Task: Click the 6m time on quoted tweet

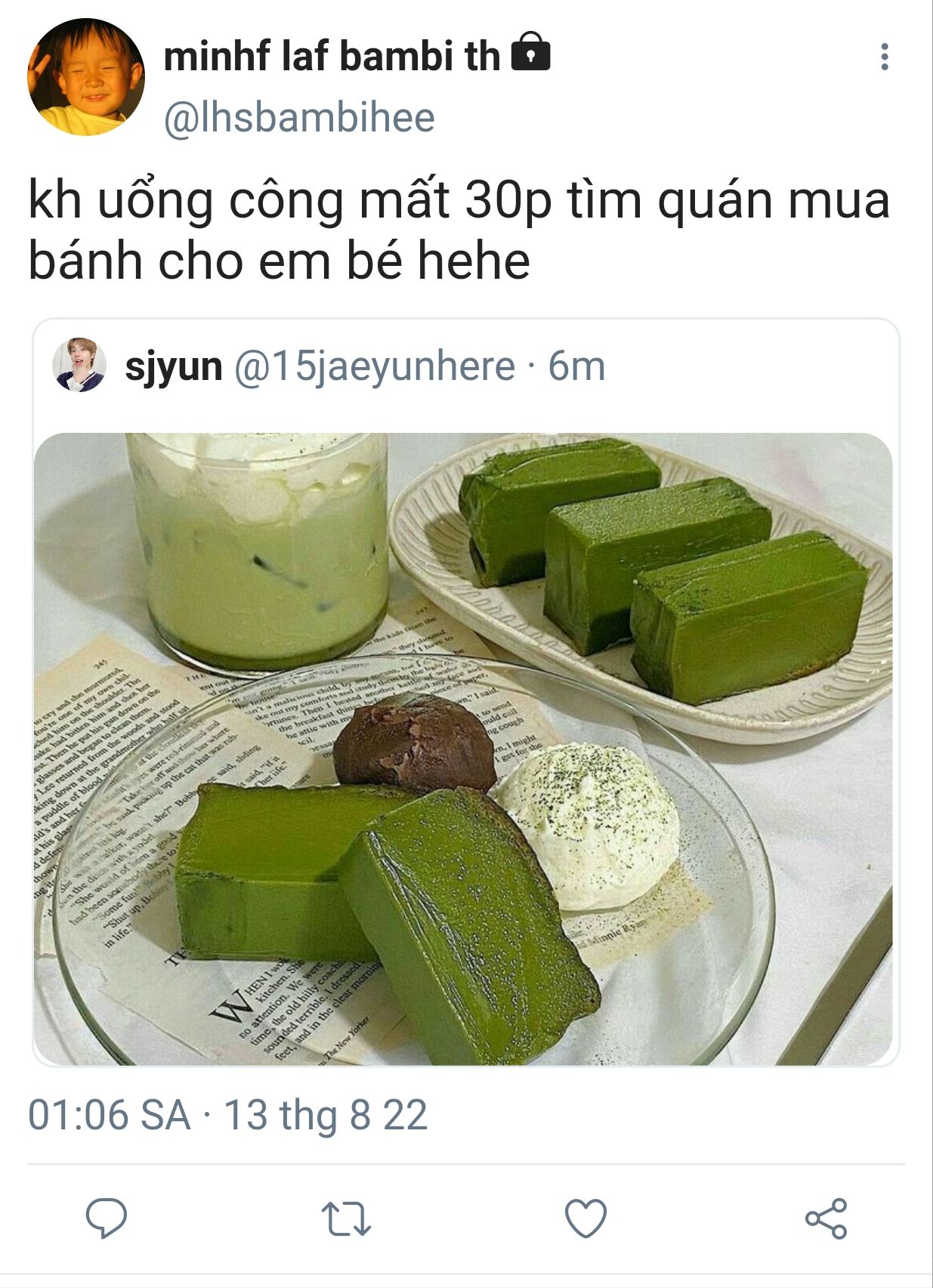Action: click(576, 366)
